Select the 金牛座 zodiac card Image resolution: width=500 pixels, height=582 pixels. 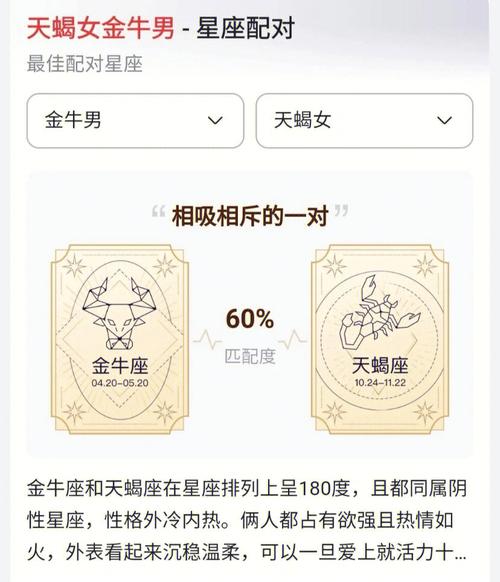point(120,339)
